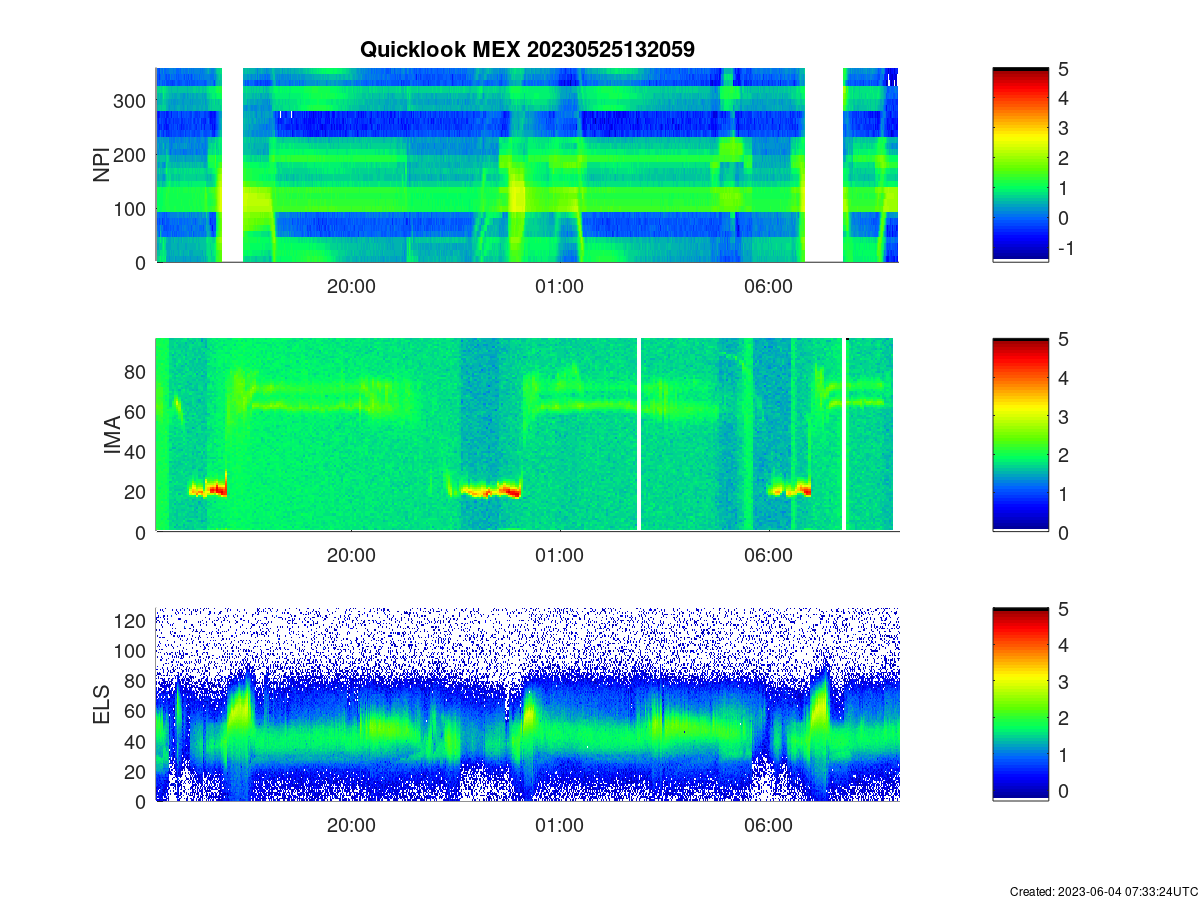Click the ELS panel's colorbar

click(x=1020, y=705)
